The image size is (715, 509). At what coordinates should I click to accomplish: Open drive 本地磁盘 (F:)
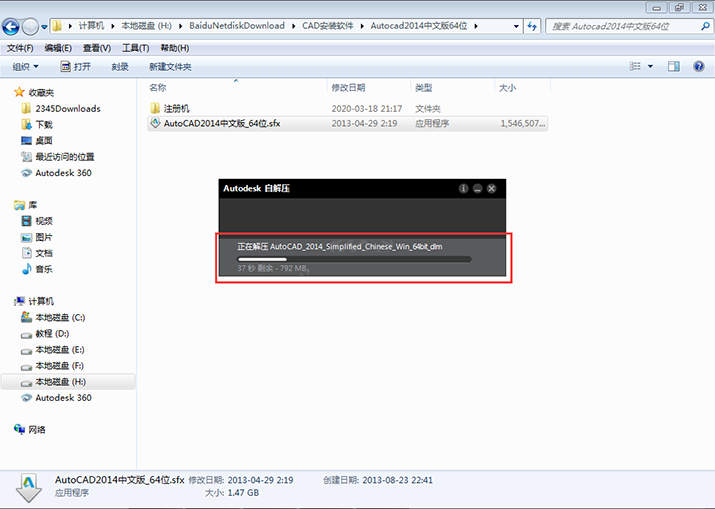53,366
